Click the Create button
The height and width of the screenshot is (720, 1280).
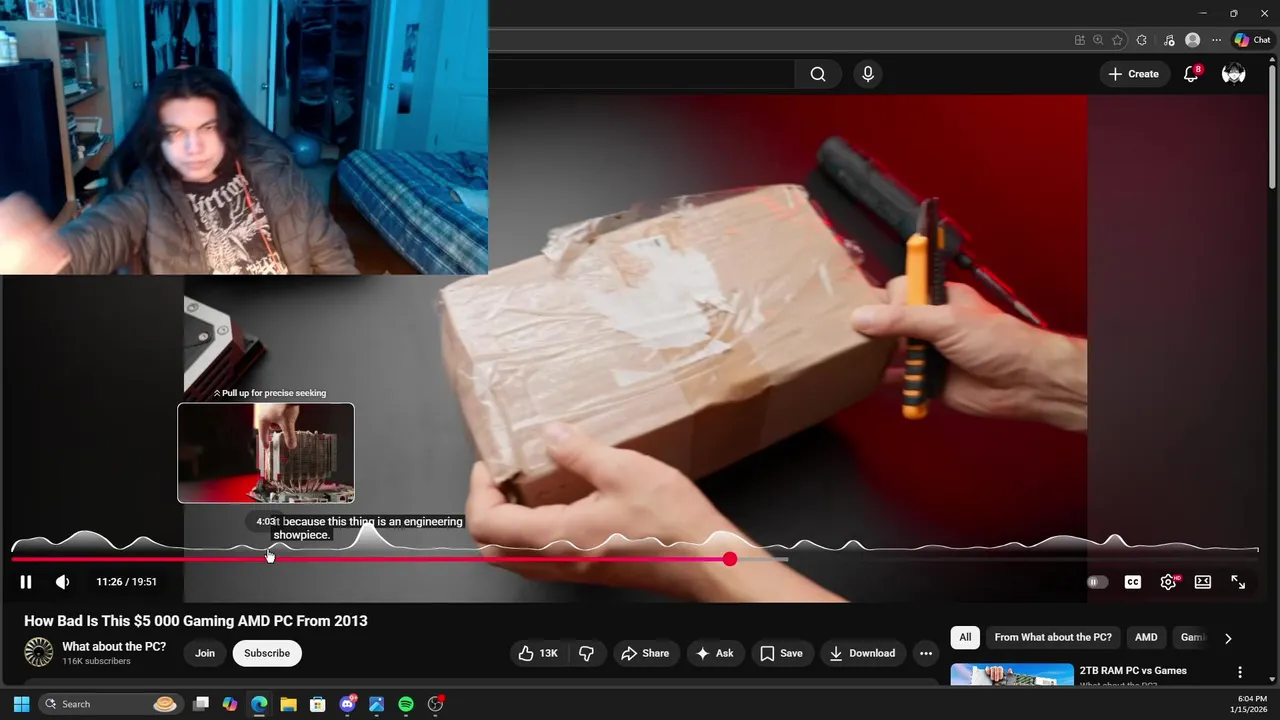click(x=1134, y=74)
